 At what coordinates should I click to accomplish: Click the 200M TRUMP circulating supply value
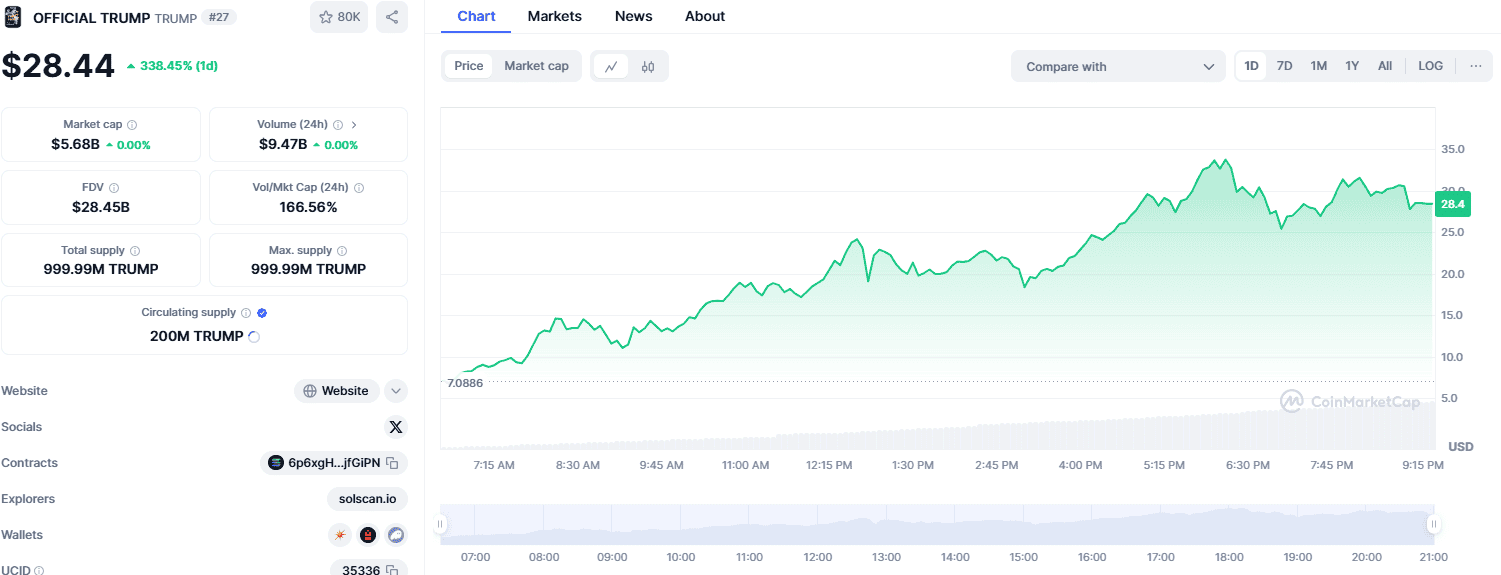197,336
